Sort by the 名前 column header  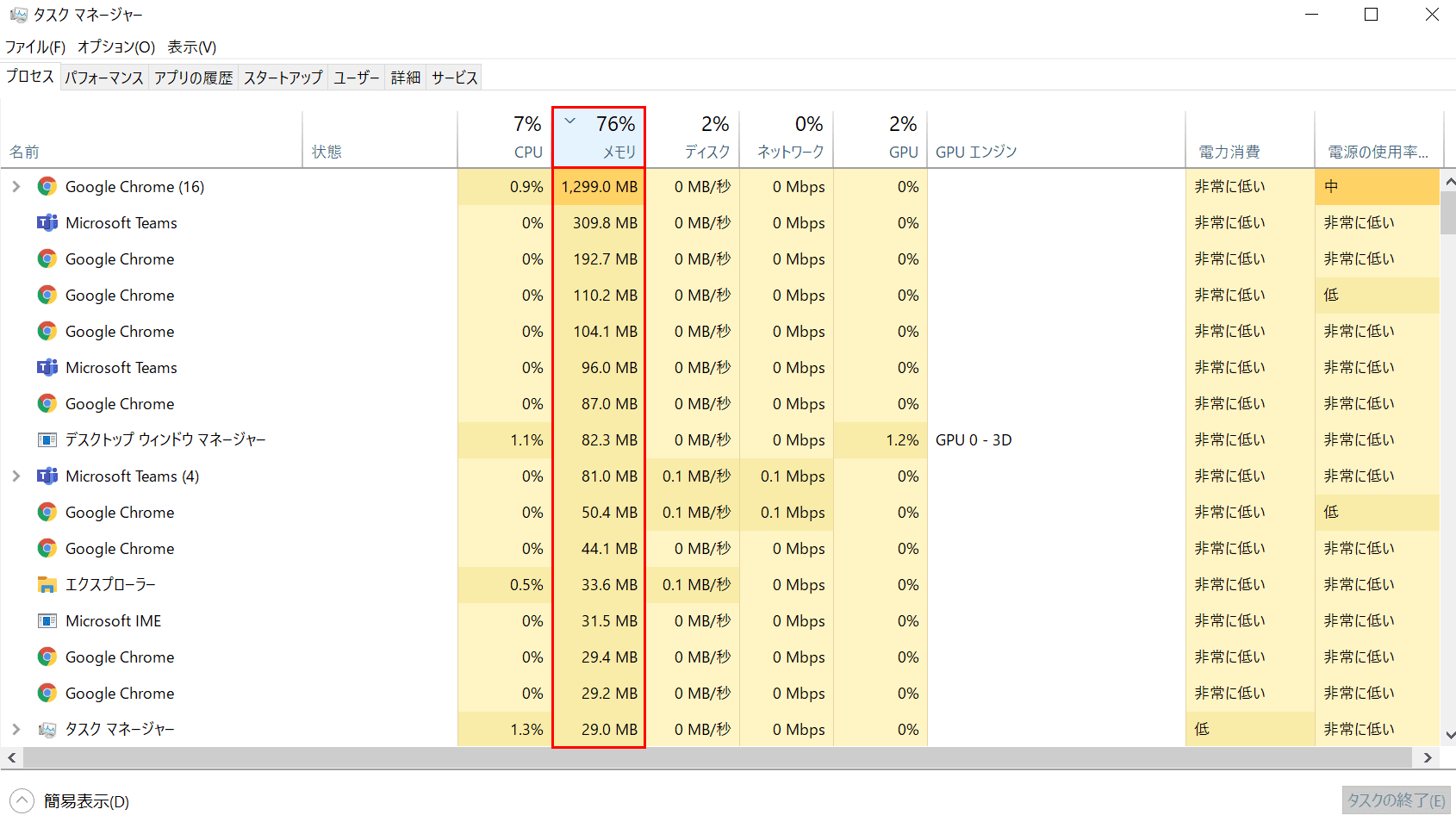(152, 138)
